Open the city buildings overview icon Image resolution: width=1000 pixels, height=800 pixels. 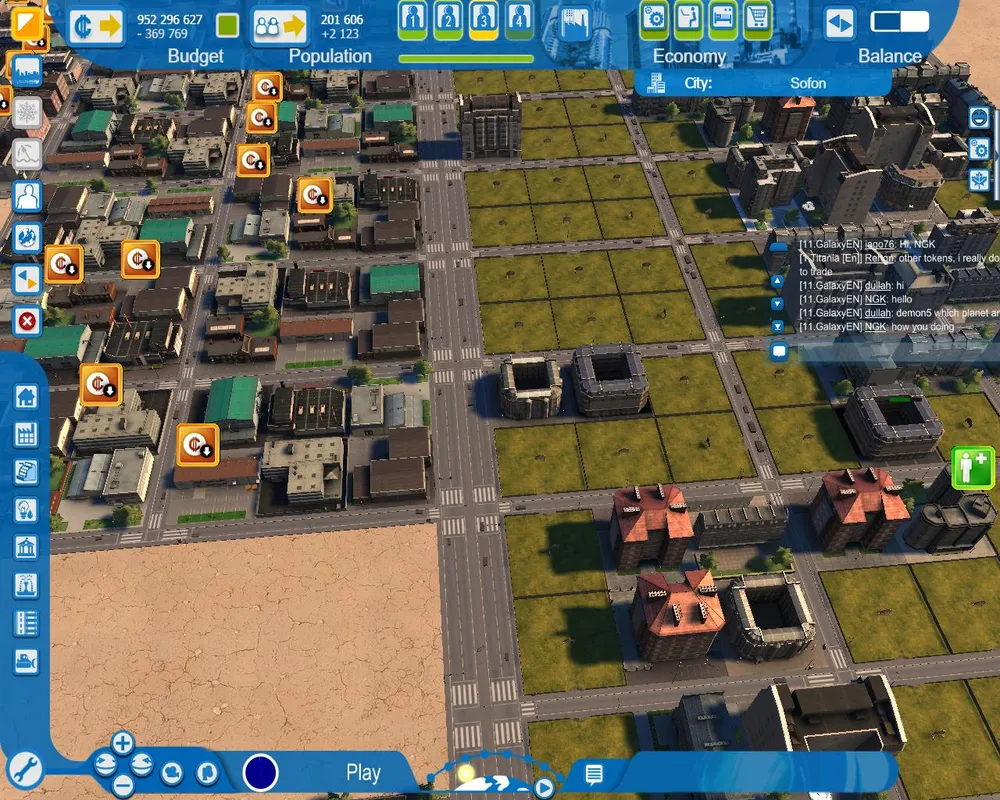575,24
